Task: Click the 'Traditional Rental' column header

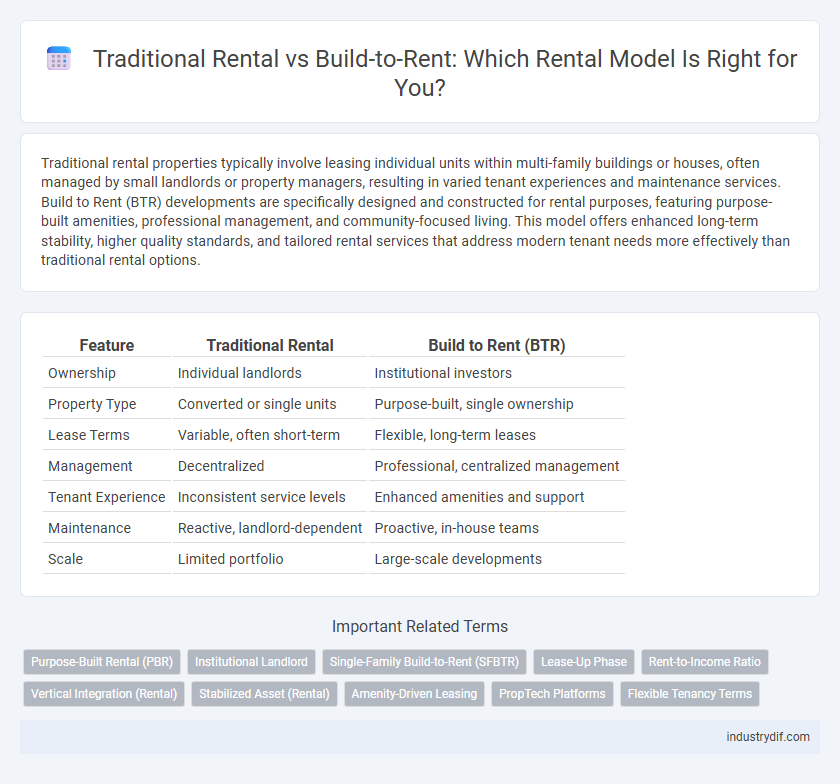Action: pos(270,345)
